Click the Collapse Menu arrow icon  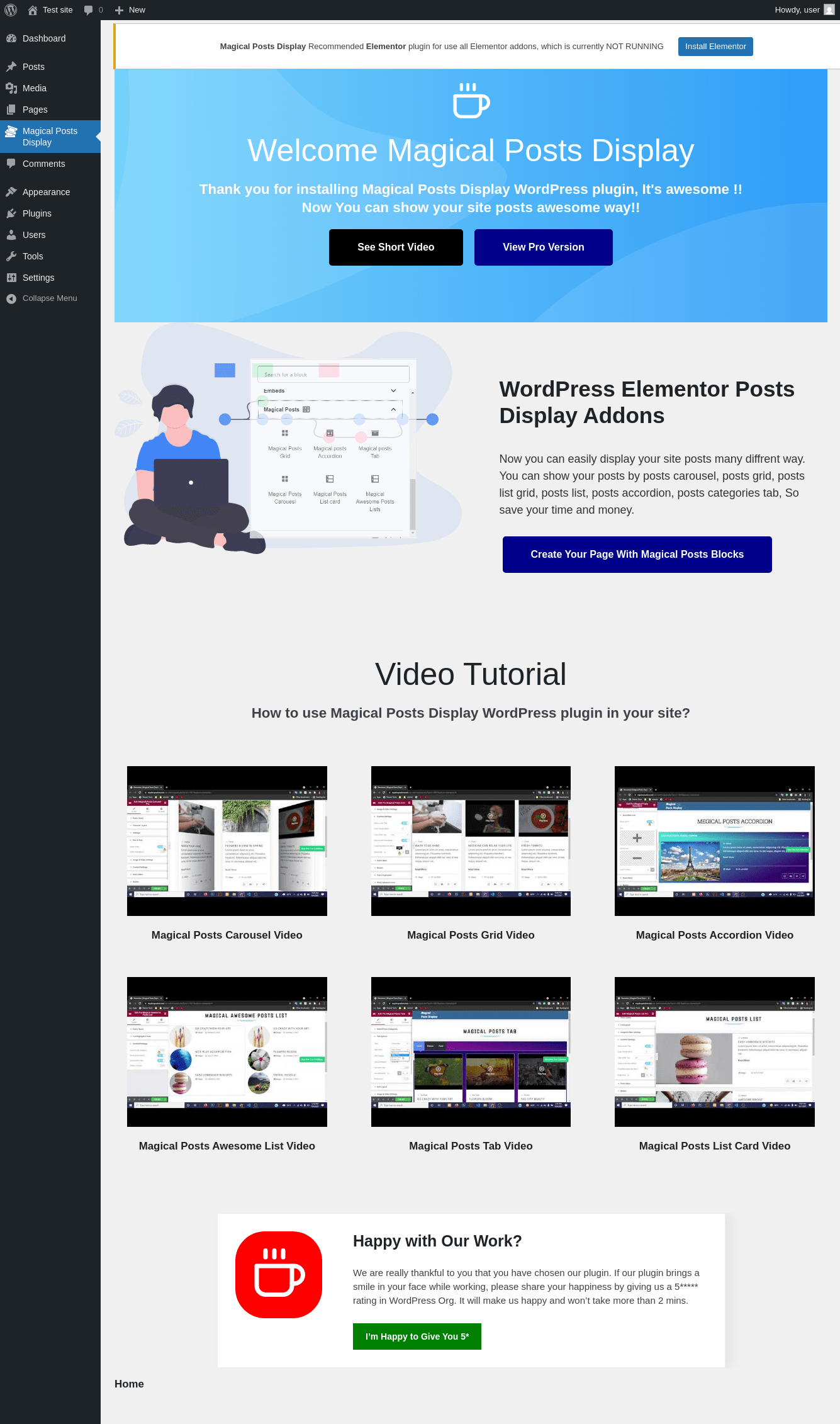[x=11, y=299]
